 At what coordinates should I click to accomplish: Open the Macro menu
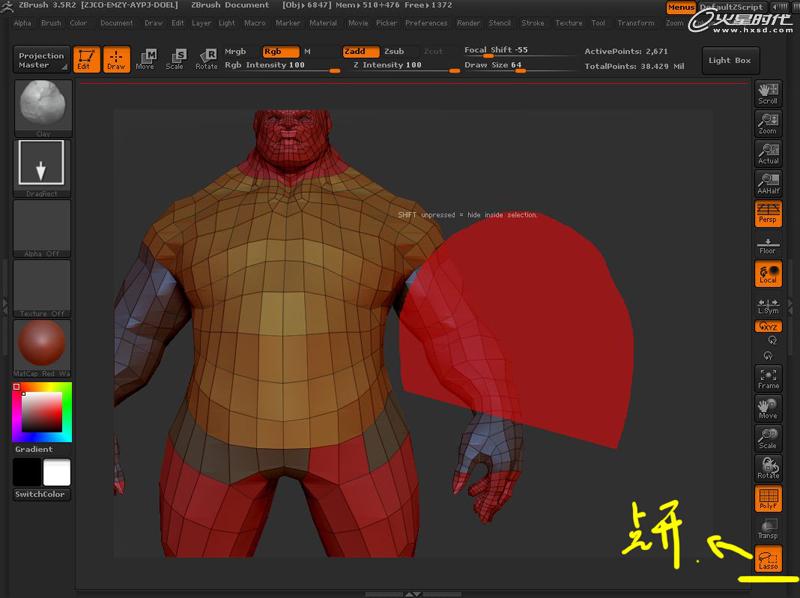[255, 23]
